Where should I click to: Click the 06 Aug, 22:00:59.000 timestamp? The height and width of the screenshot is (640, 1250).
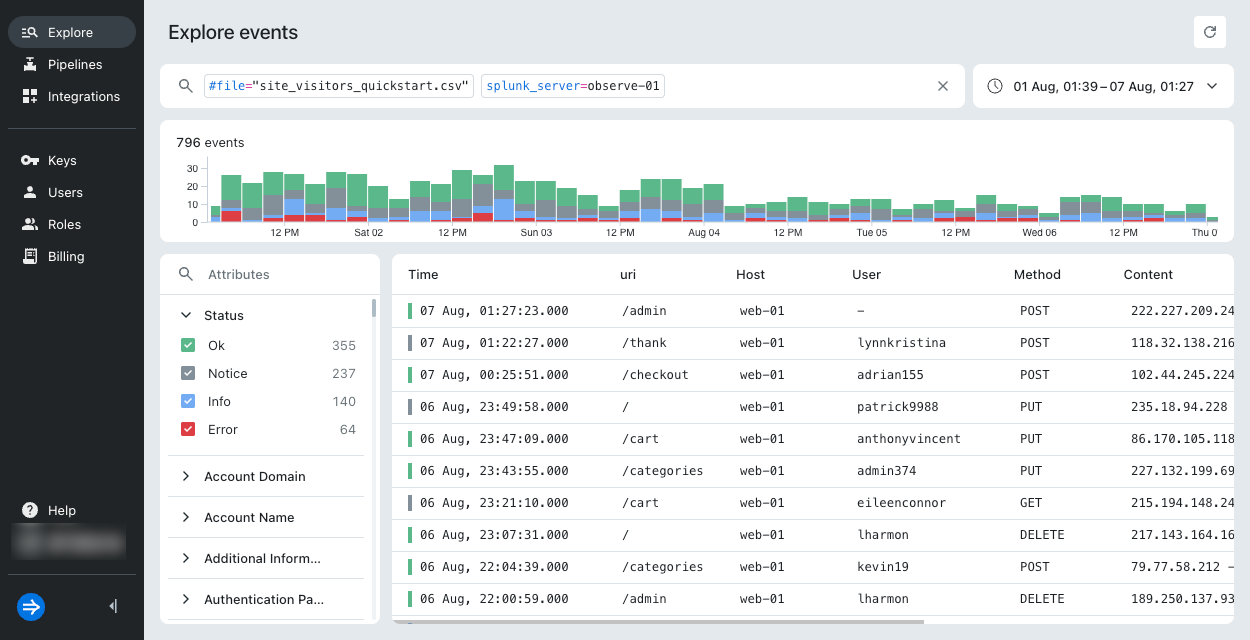(x=494, y=599)
